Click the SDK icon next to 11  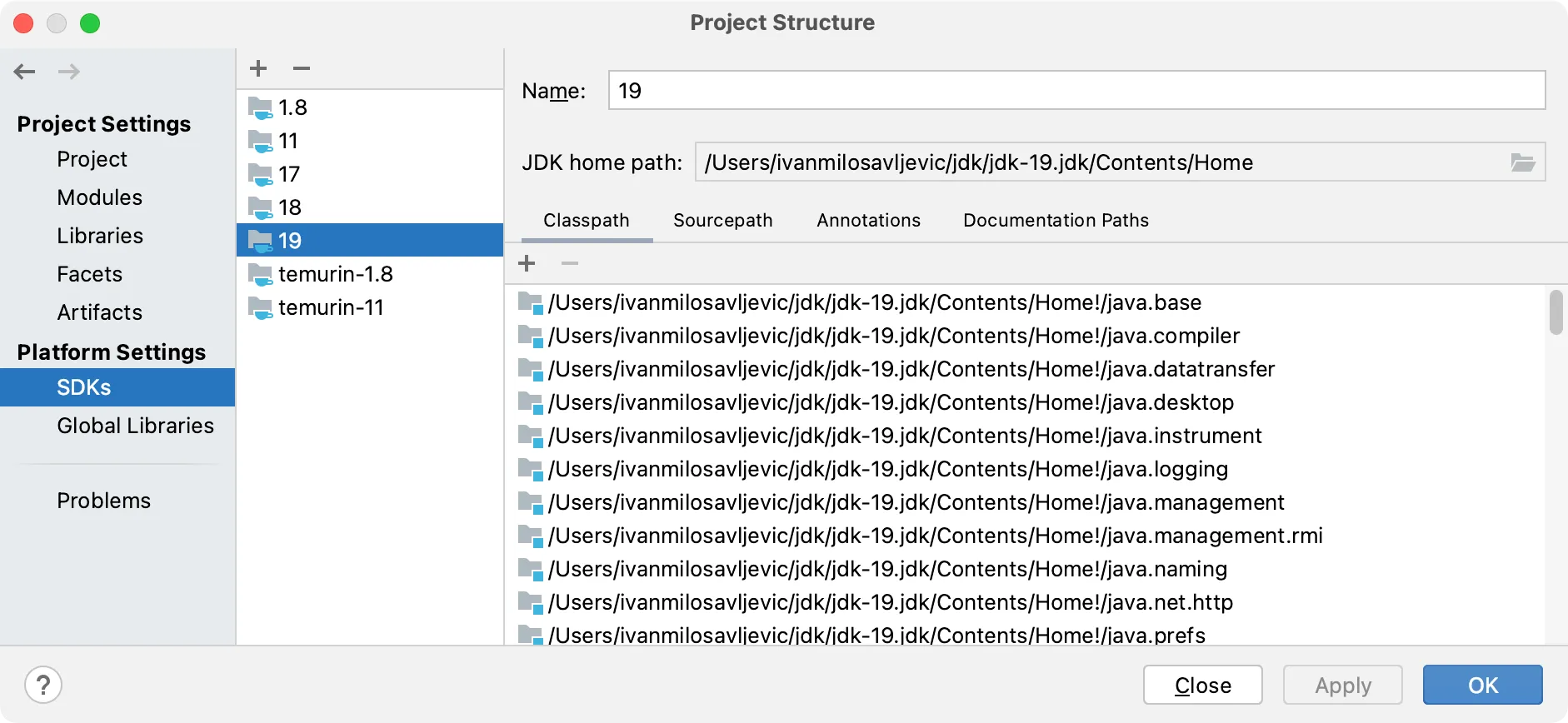click(261, 141)
